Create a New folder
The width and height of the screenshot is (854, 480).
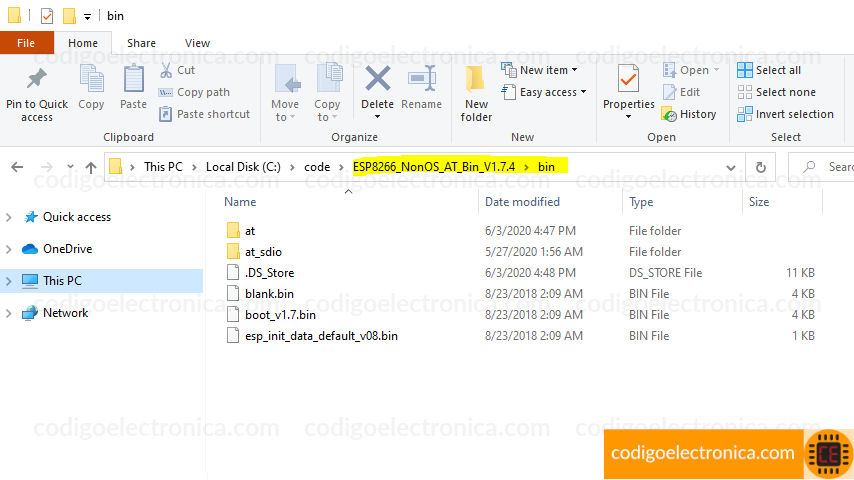coord(476,94)
